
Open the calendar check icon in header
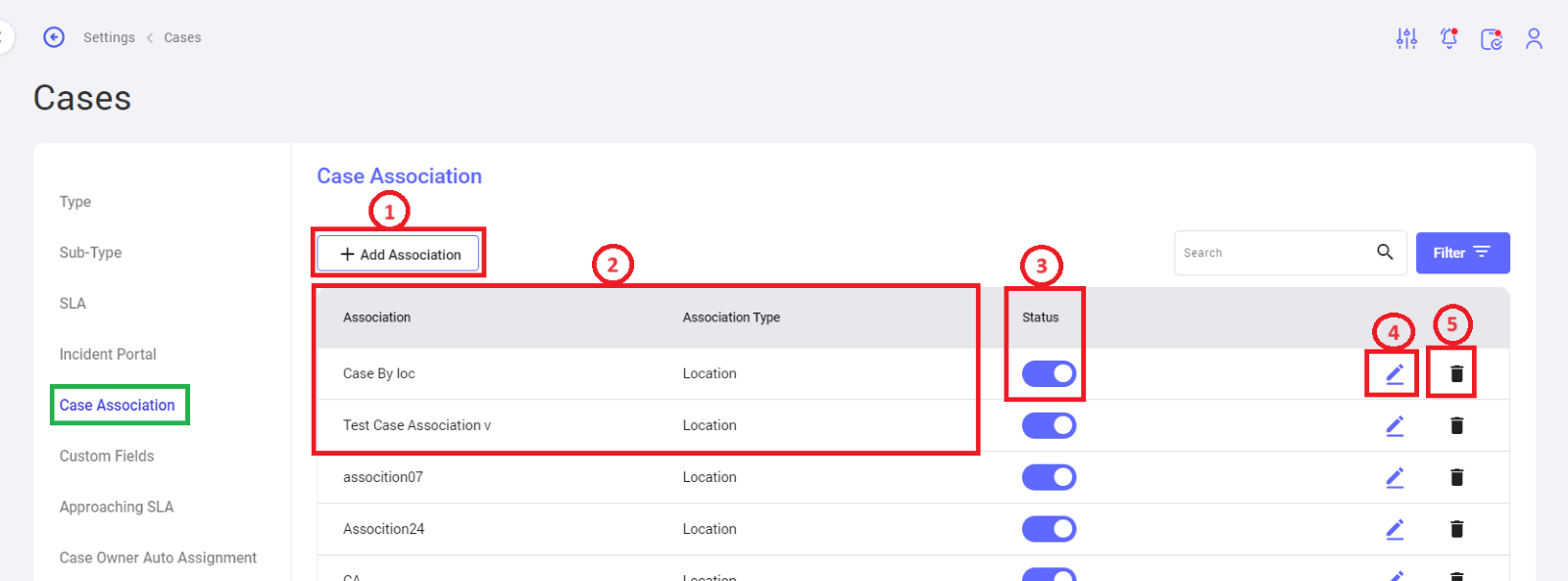tap(1492, 38)
